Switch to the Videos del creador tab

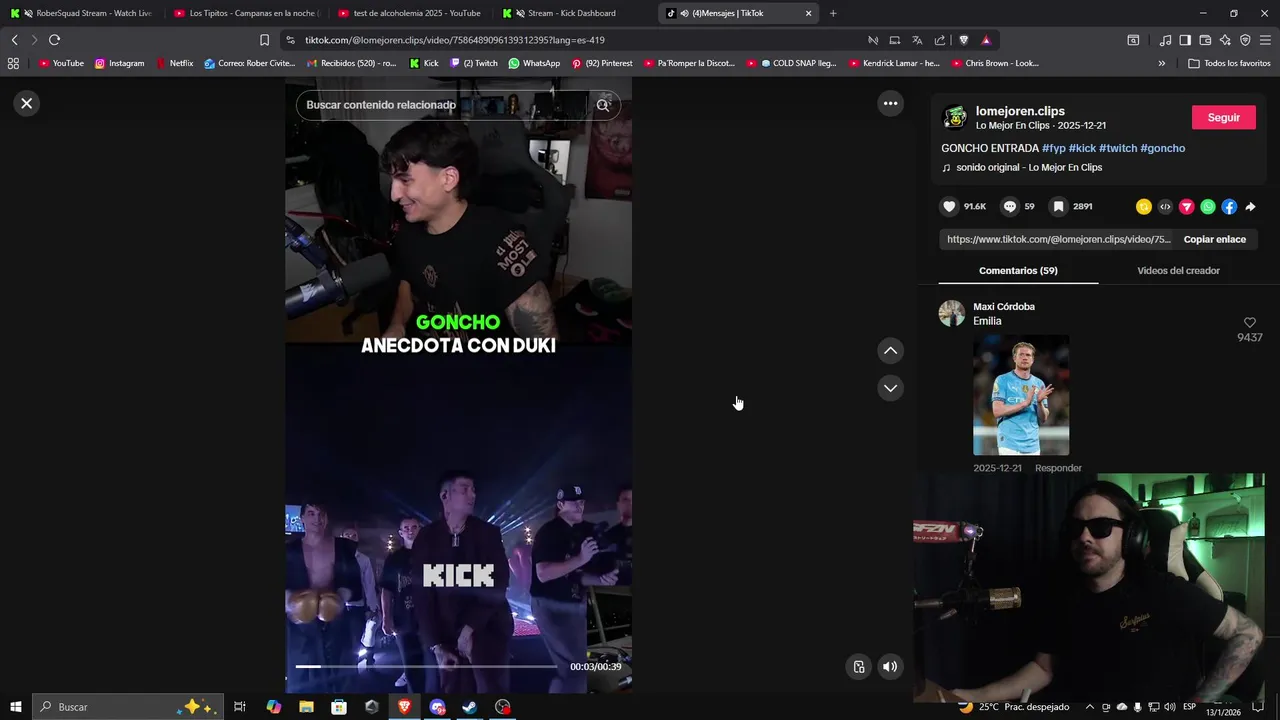[x=1178, y=270]
